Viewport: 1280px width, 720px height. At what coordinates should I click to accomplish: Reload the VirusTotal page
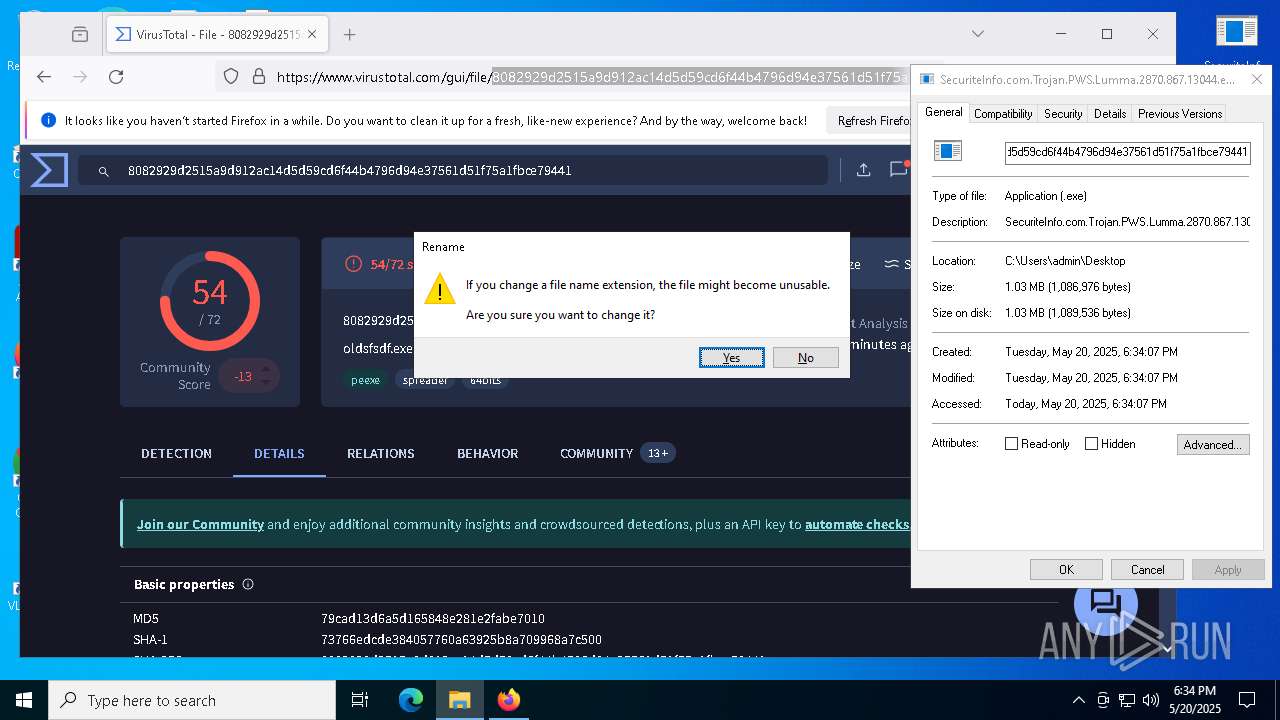coord(116,77)
